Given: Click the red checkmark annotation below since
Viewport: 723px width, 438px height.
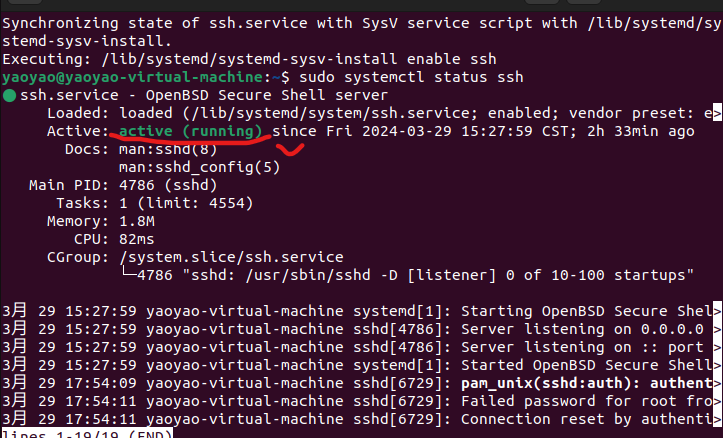Looking at the screenshot, I should coord(290,149).
